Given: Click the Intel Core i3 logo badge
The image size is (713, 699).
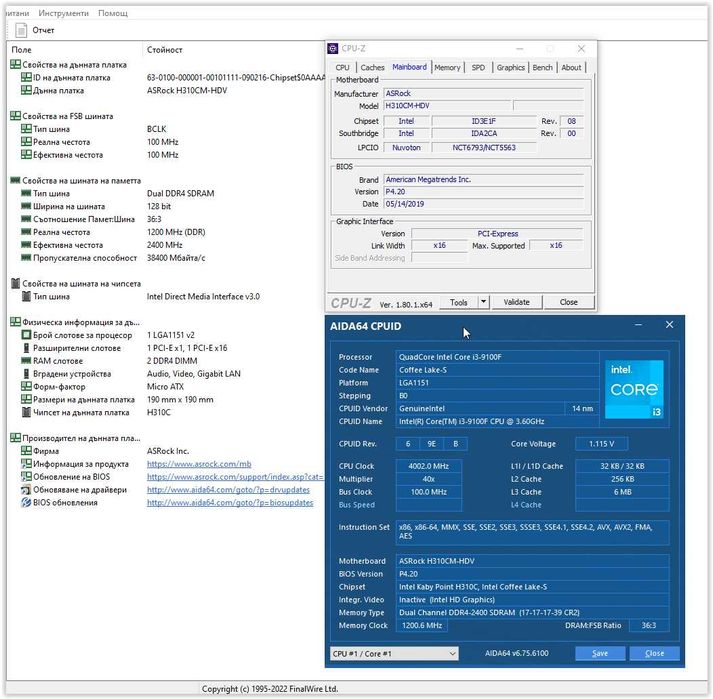Looking at the screenshot, I should point(634,389).
